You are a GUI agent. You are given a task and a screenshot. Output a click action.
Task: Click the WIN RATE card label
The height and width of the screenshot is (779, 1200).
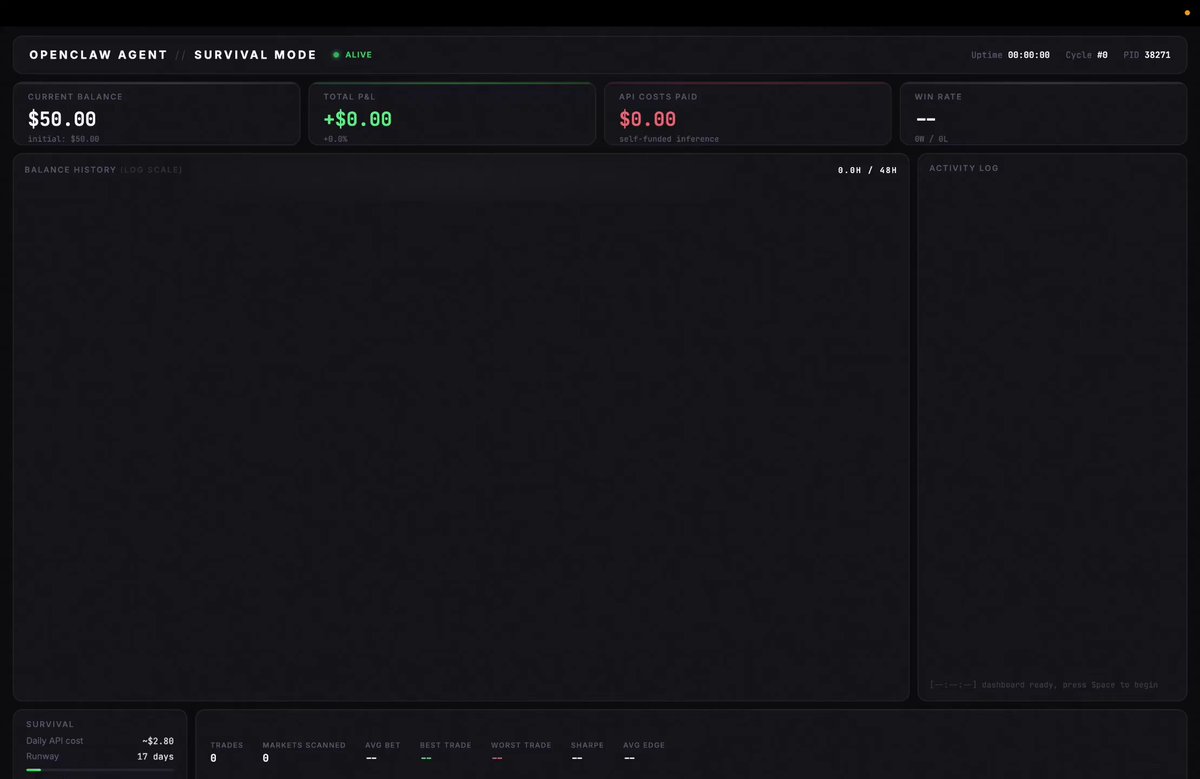click(938, 97)
